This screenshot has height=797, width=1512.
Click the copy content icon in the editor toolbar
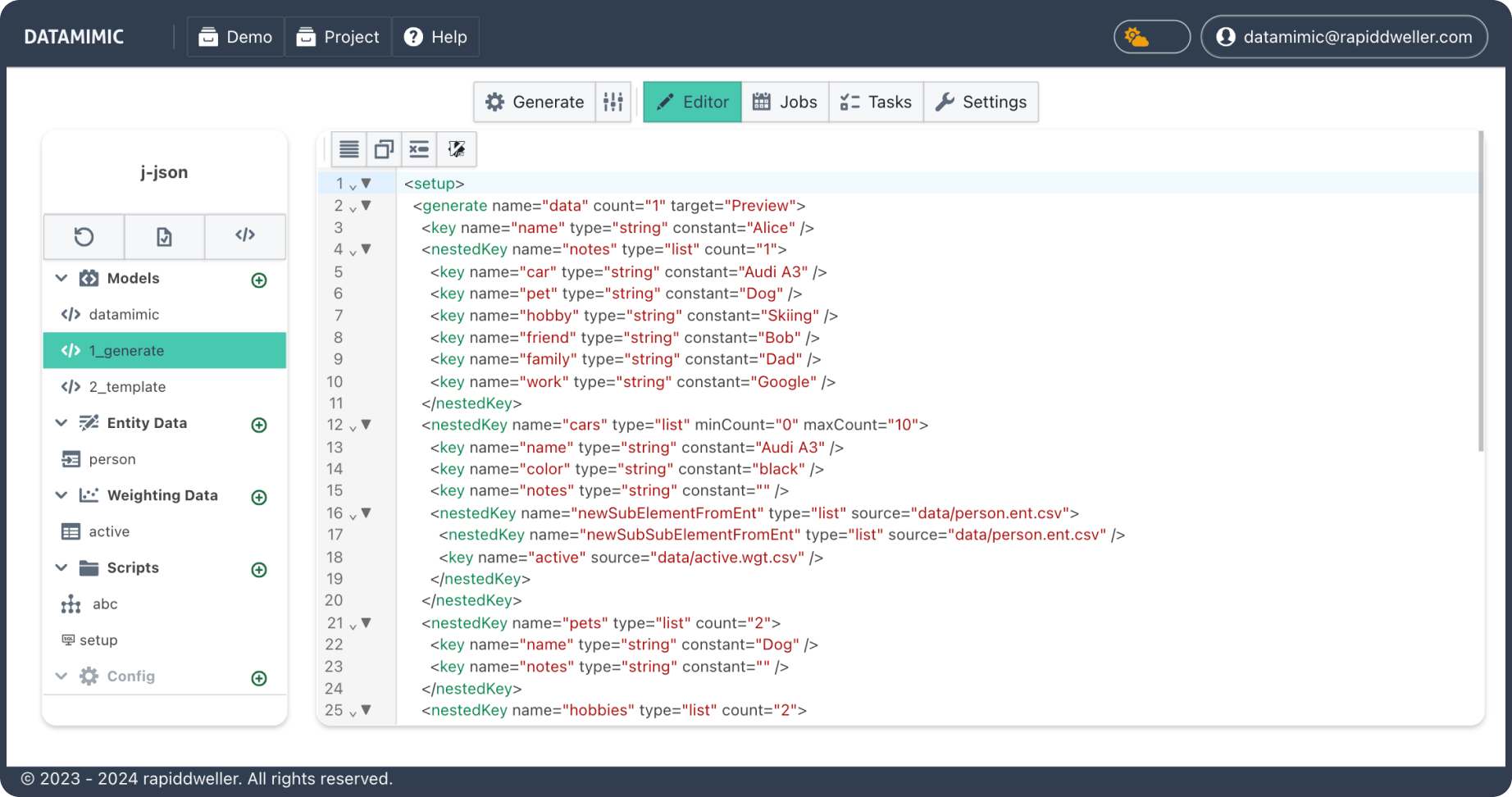point(384,149)
